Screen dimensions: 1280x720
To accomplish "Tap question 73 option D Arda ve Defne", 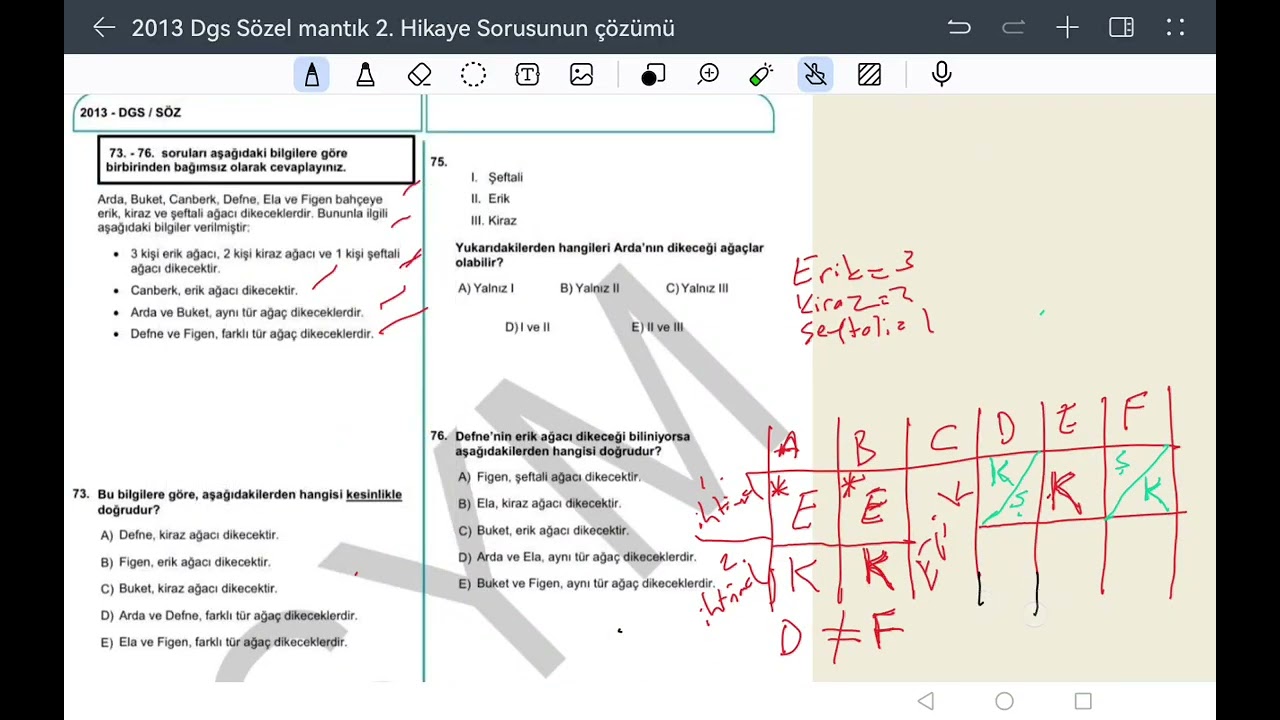I will 229,616.
